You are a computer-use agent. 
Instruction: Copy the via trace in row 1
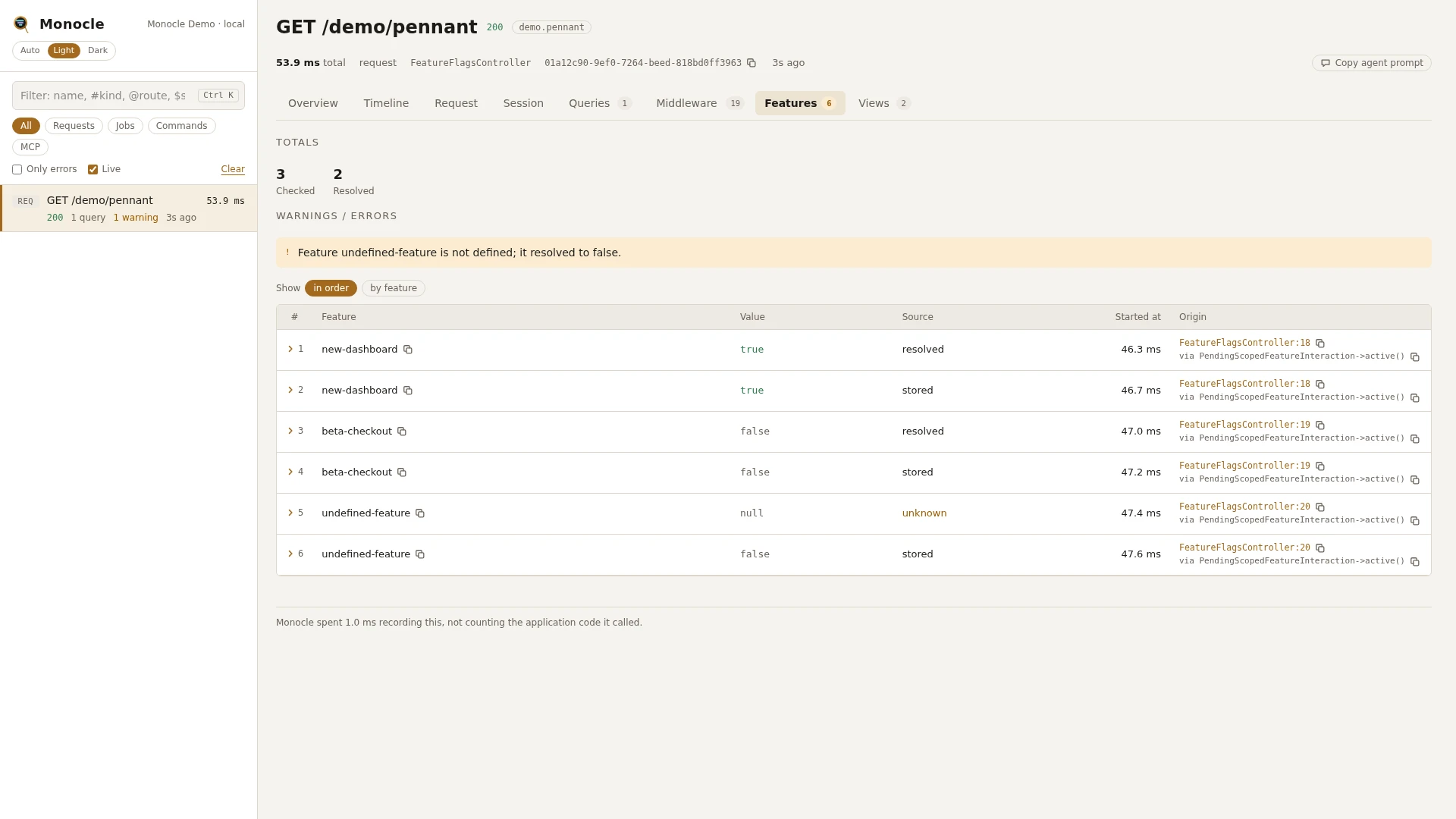coord(1415,357)
